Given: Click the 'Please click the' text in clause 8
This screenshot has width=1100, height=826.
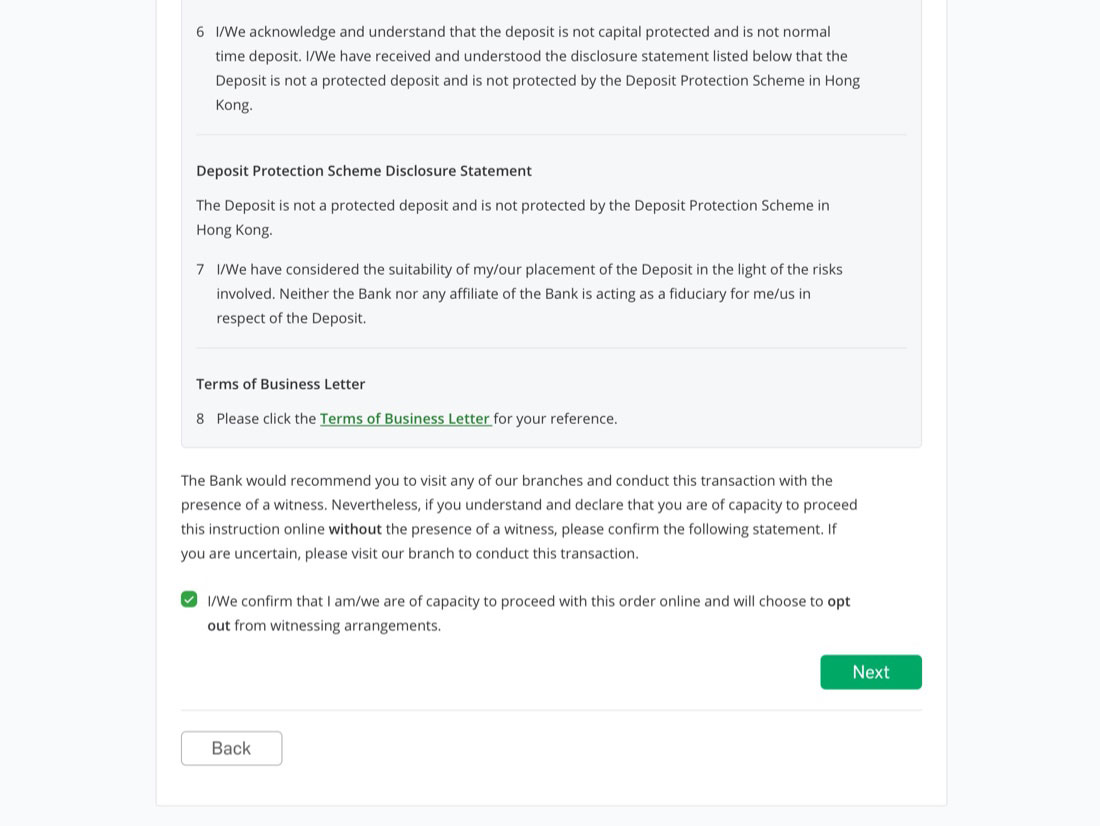Looking at the screenshot, I should click(x=267, y=419).
